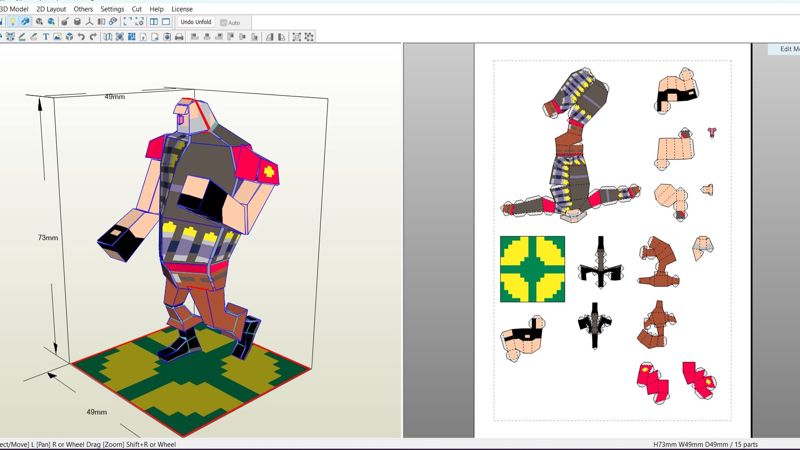The image size is (800, 450).
Task: Click the print icon in toolbar
Action: (x=179, y=37)
